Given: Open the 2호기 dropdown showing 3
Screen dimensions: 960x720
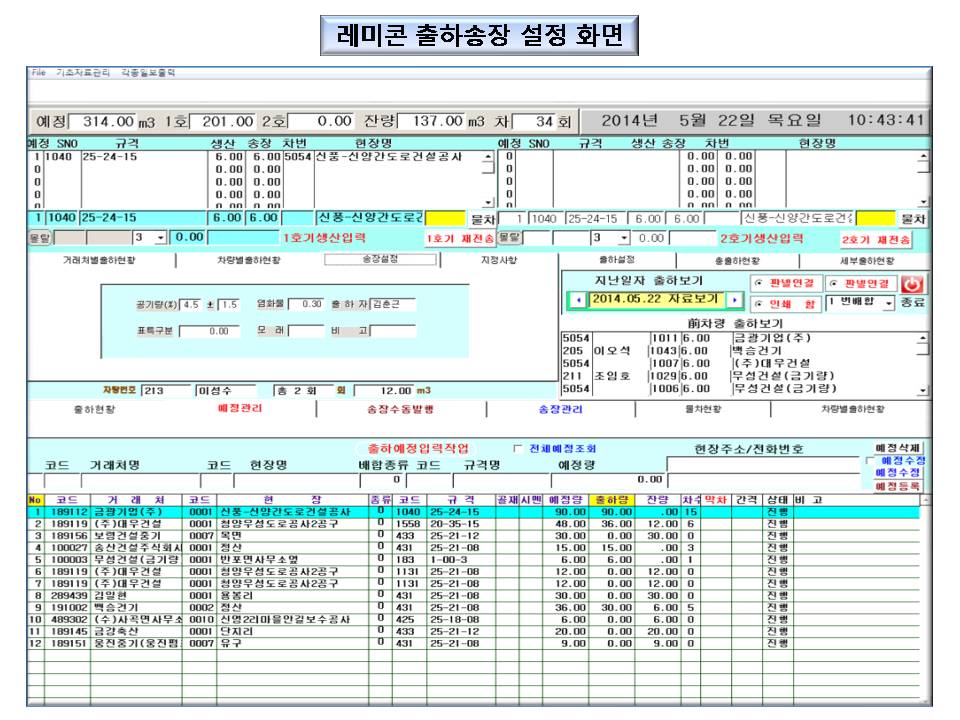Looking at the screenshot, I should [623, 238].
